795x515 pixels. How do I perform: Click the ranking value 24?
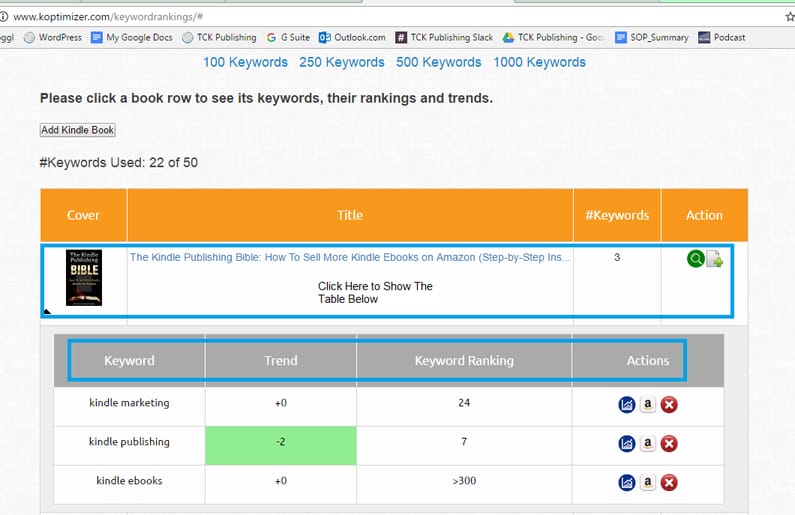(x=464, y=403)
